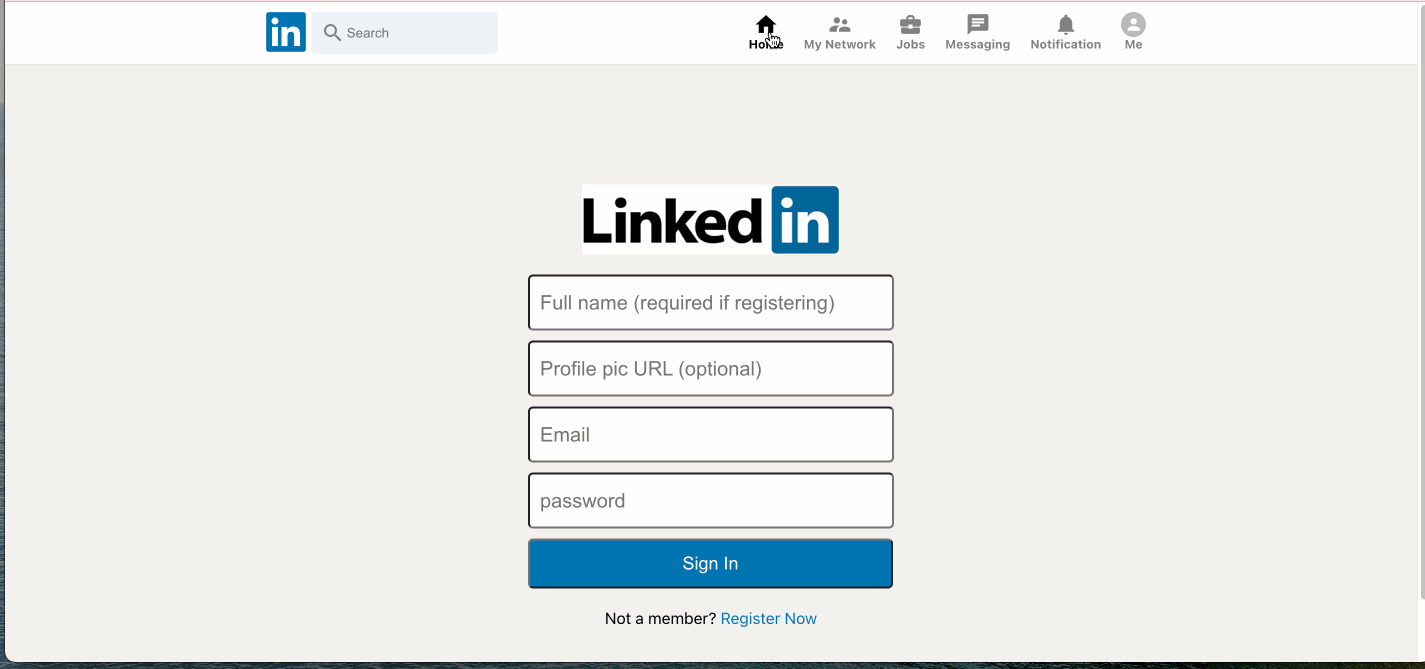Select the Notification nav label
Screen dimensions: 1425x669
[1066, 45]
